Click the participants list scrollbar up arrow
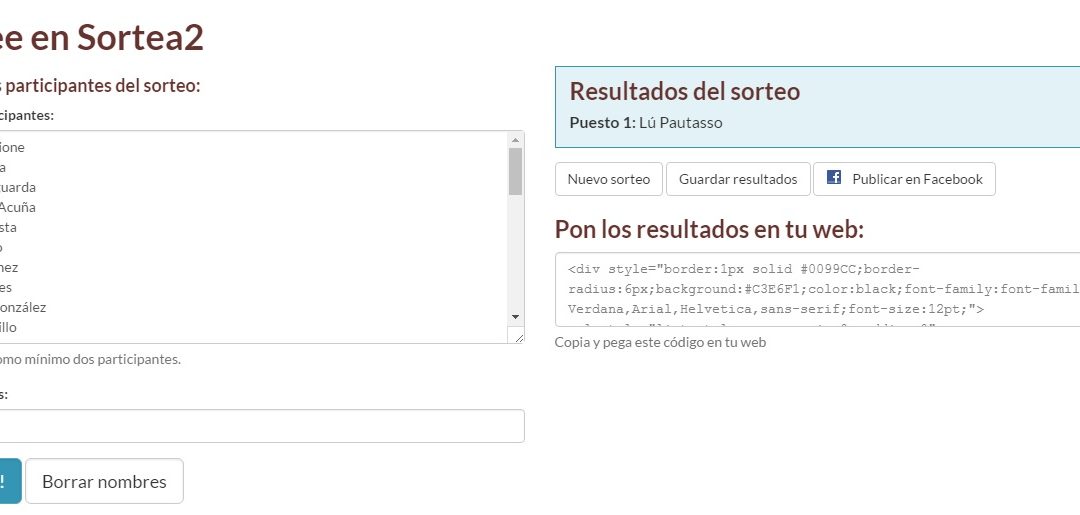The height and width of the screenshot is (515, 1080). tap(516, 140)
